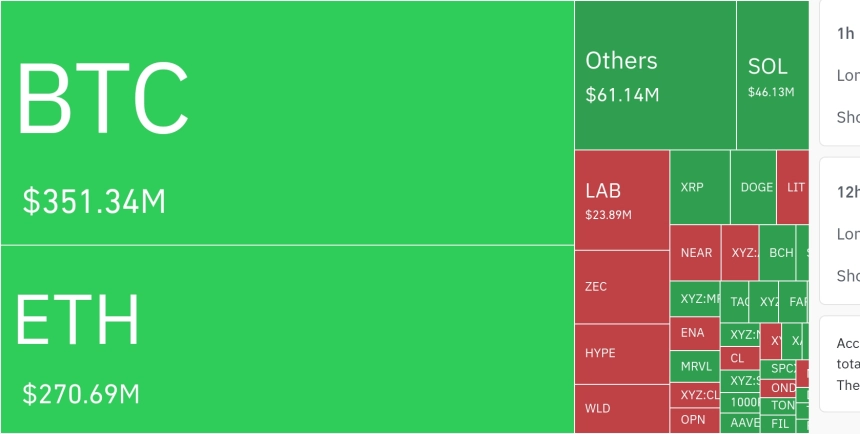
Task: Click the red LIT tile
Action: (x=793, y=187)
